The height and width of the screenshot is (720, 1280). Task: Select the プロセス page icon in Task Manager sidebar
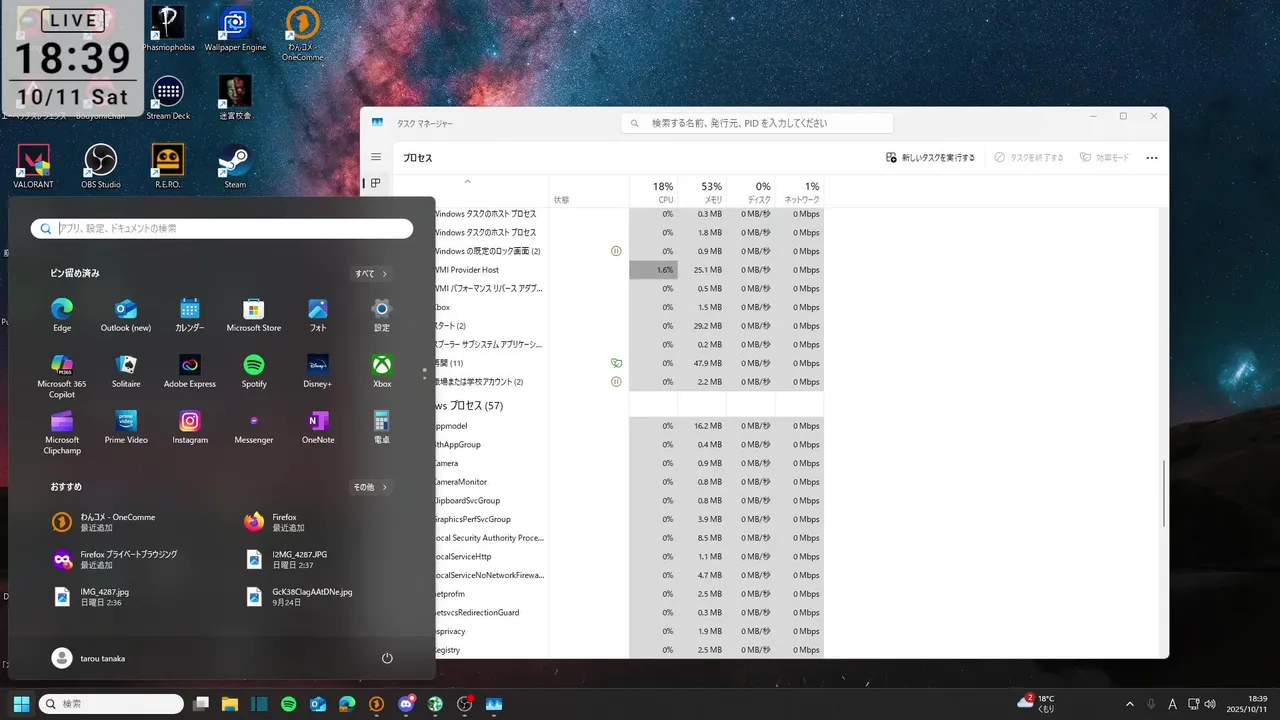pos(376,183)
